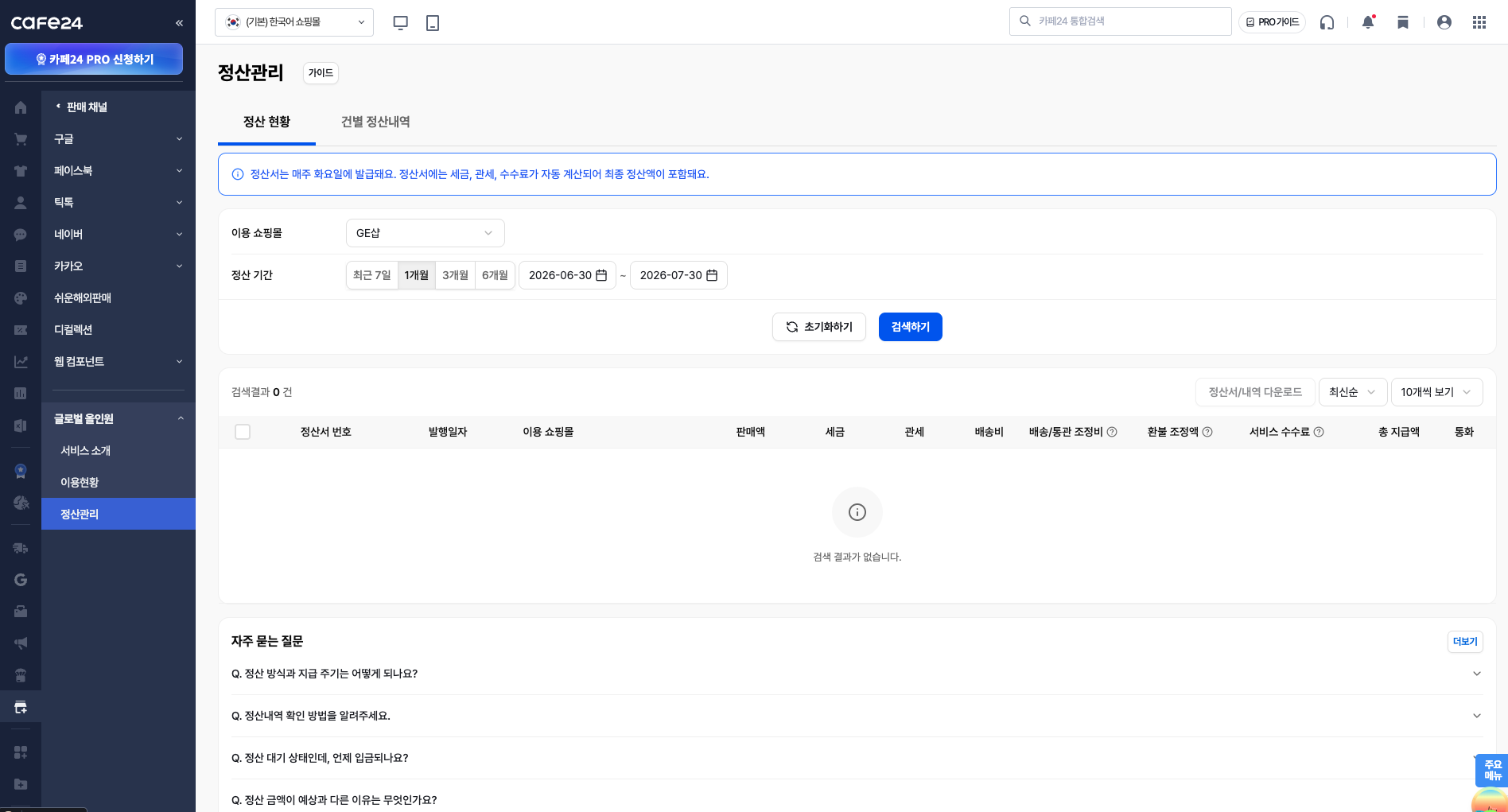Open the shopping cart orders icon
1508x812 pixels.
21,139
